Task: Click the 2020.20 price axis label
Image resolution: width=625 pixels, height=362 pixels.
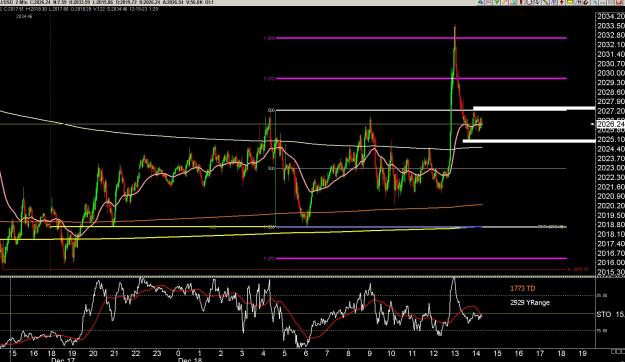Action: coord(611,206)
